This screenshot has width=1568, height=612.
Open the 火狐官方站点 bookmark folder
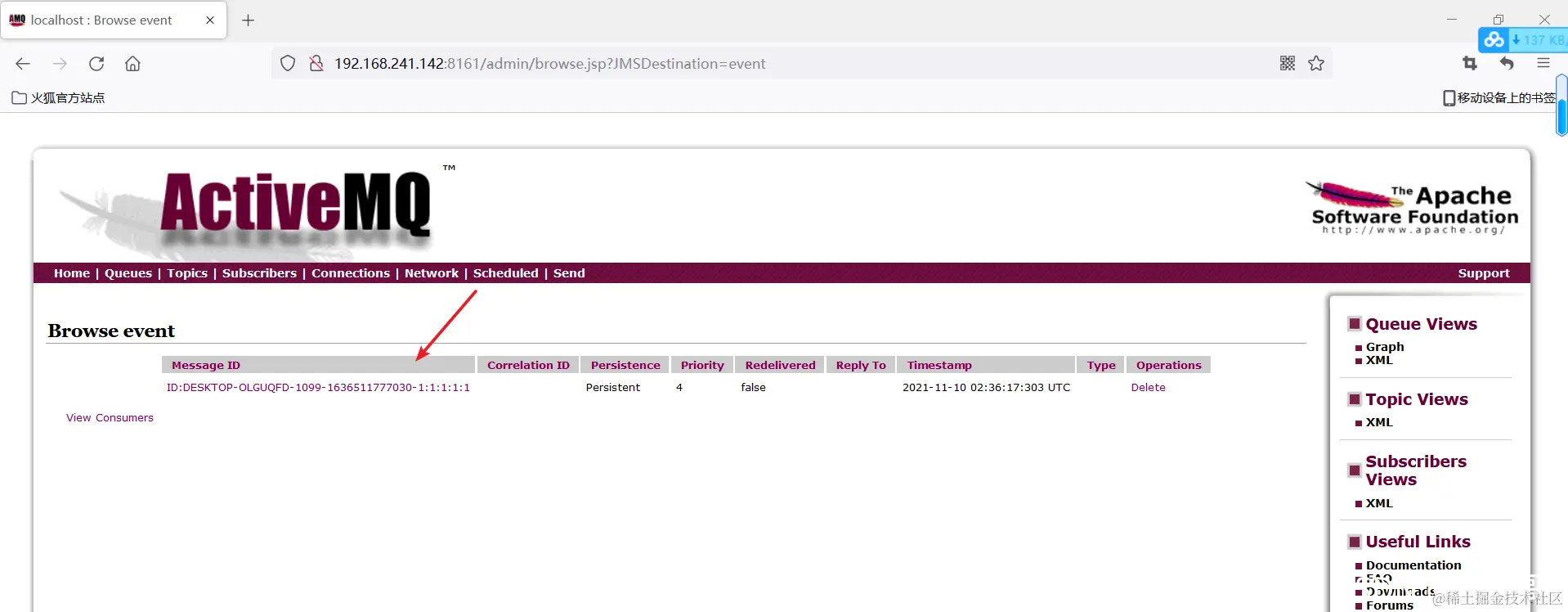coord(58,98)
